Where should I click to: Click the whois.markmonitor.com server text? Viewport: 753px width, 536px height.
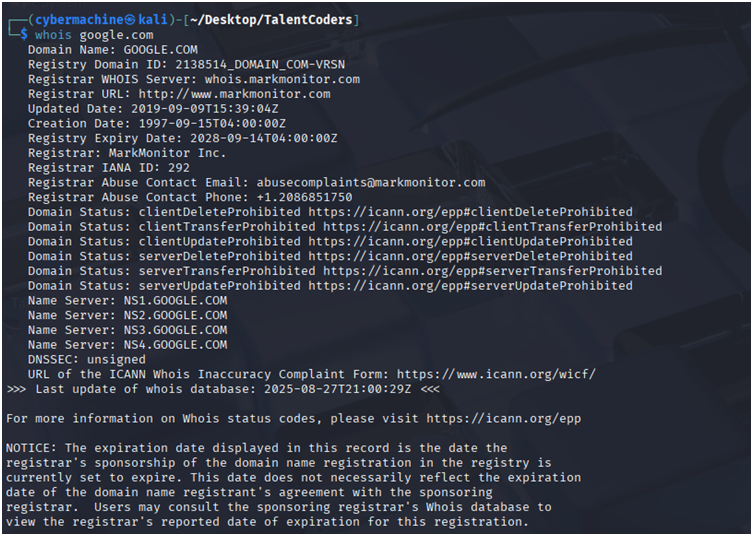click(282, 79)
